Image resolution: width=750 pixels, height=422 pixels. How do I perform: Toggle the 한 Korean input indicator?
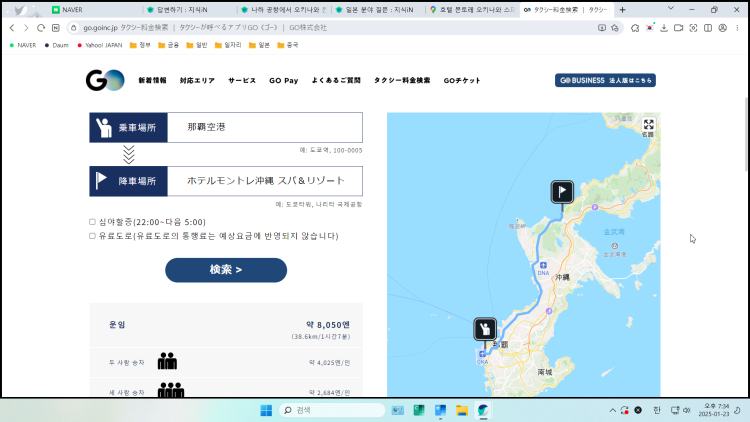tap(657, 410)
